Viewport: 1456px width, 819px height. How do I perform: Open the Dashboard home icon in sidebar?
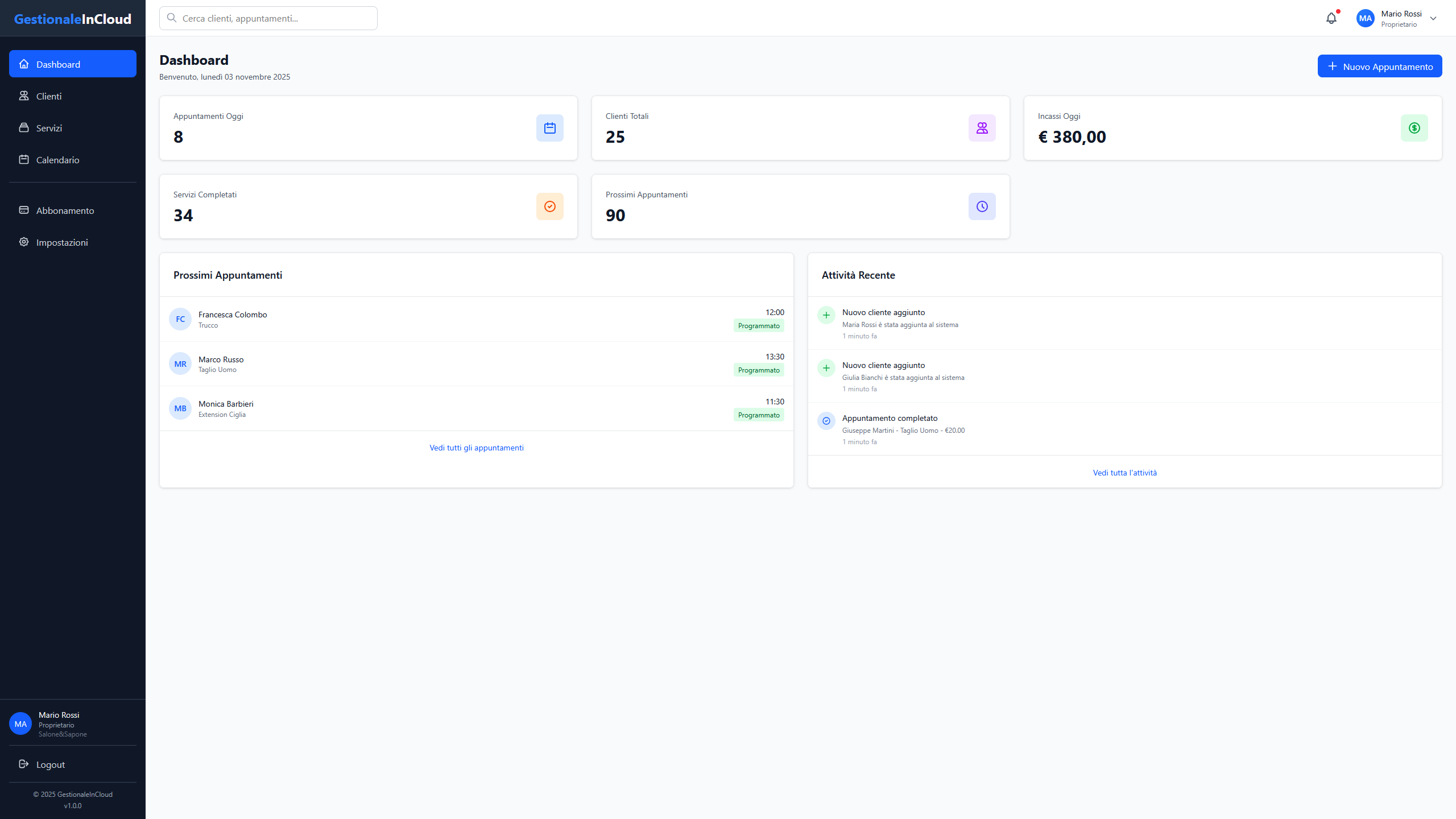click(24, 64)
